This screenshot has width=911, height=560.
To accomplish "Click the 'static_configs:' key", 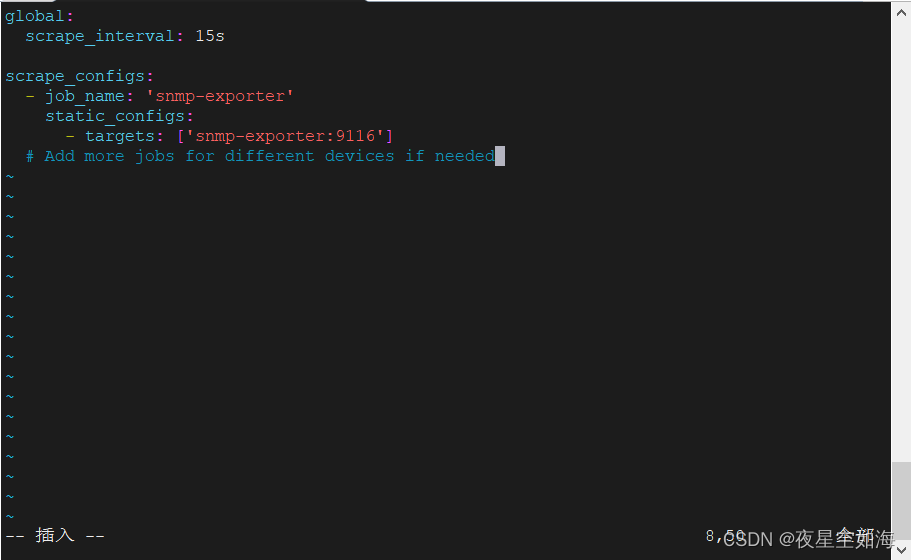I will pos(119,116).
